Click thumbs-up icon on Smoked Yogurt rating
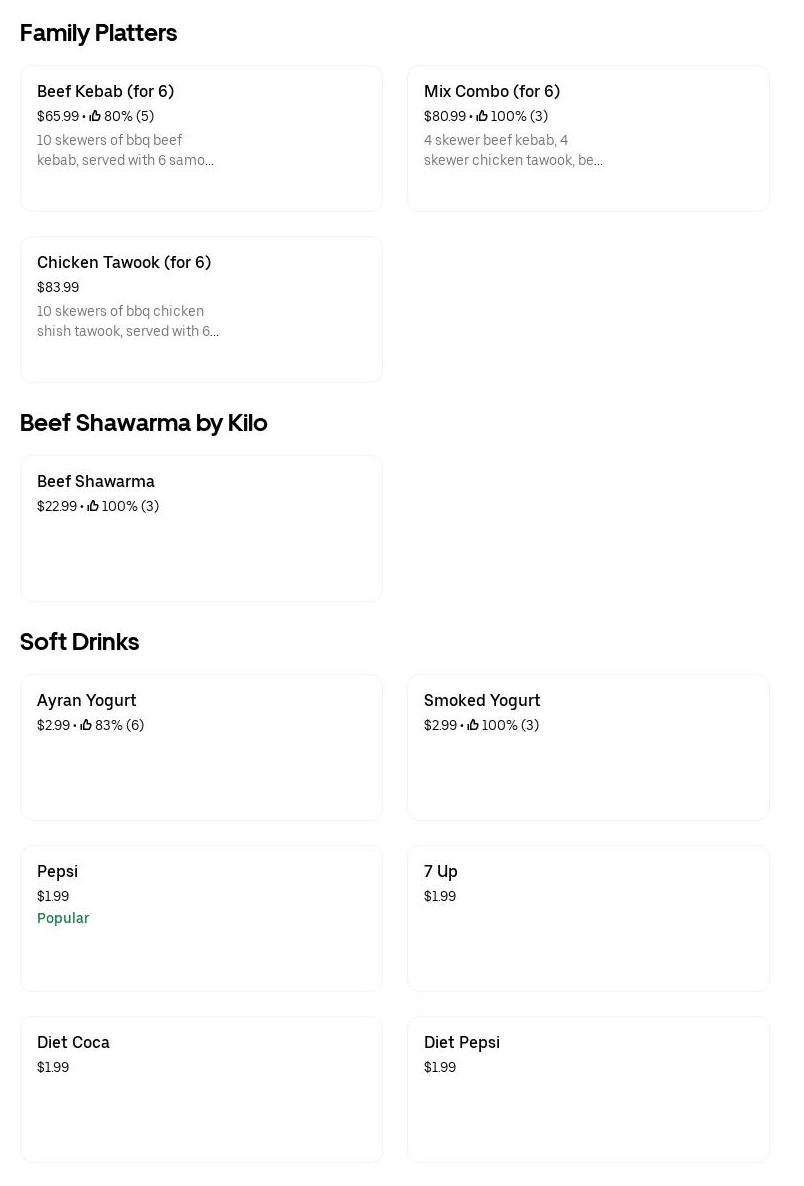The image size is (804, 1186). (x=473, y=725)
